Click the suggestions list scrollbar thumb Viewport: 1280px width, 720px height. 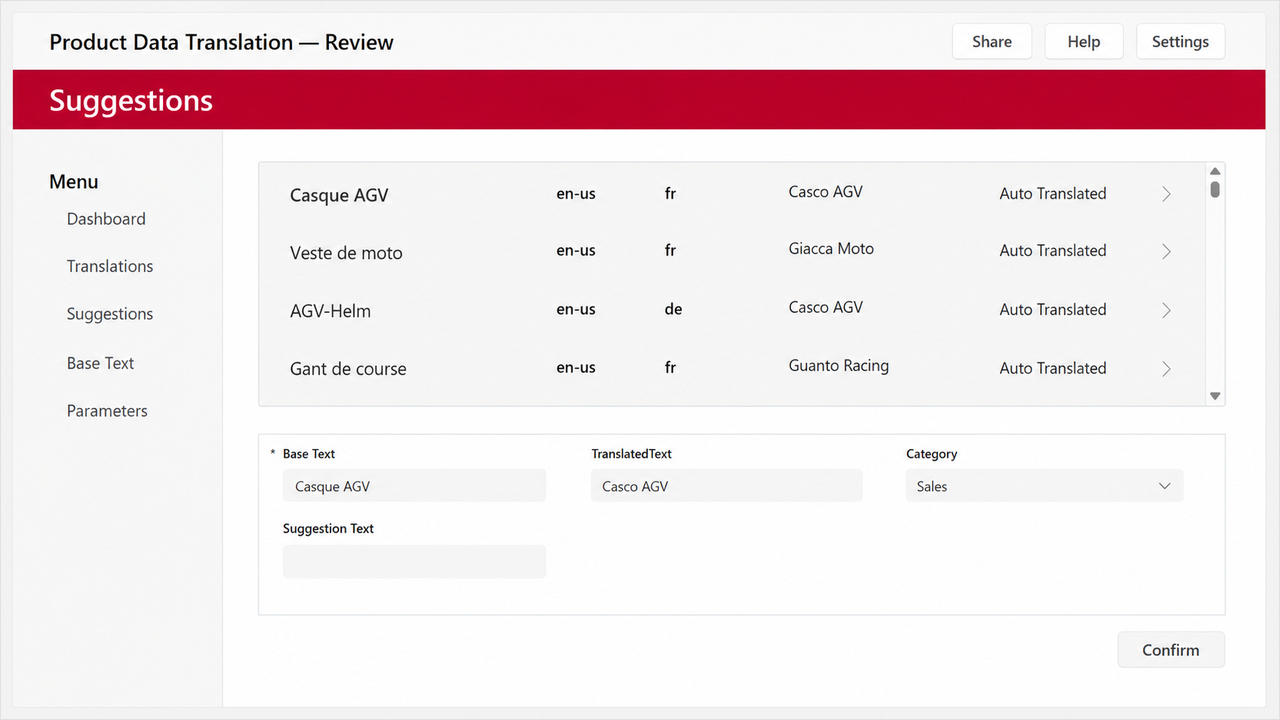(x=1215, y=189)
